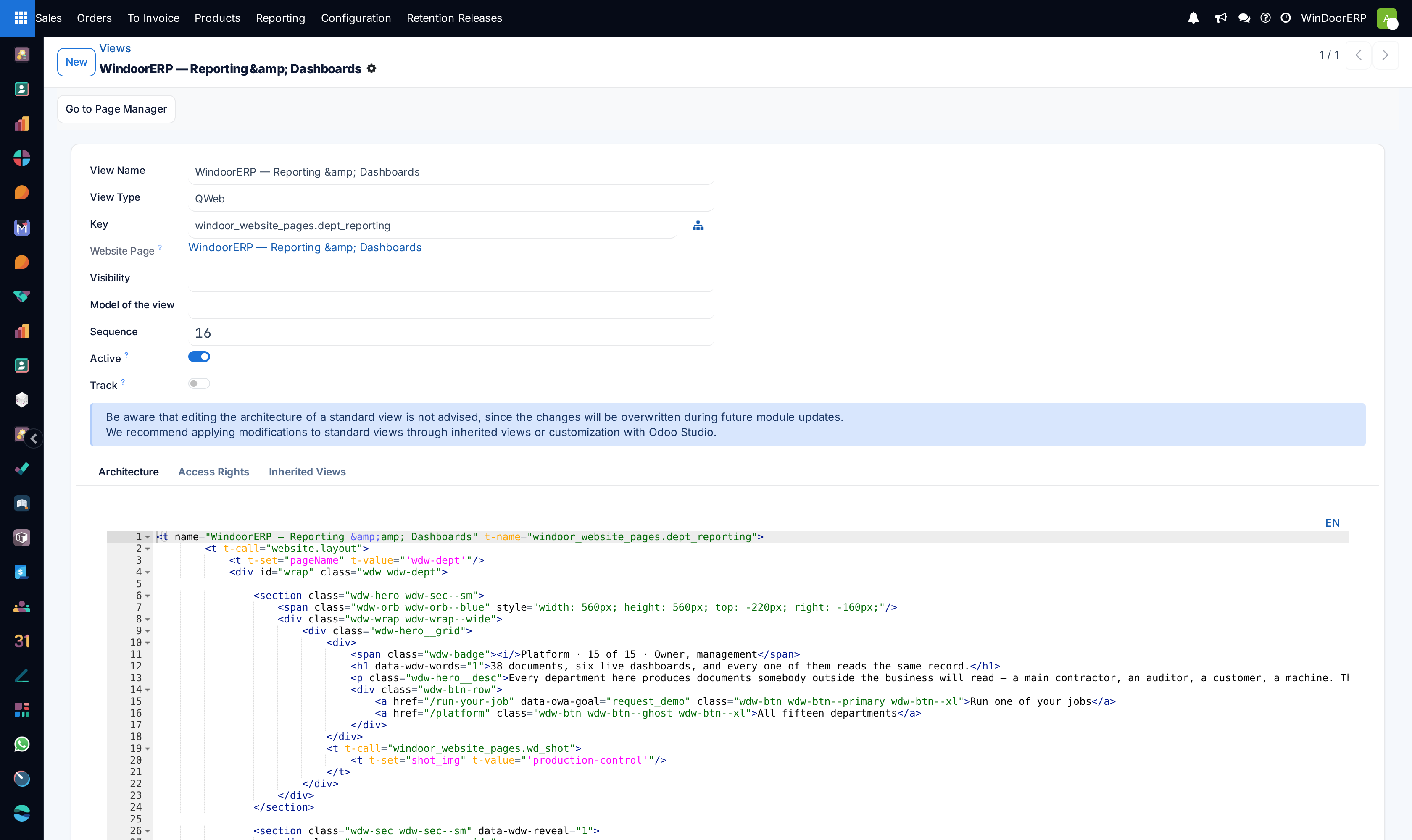Go back via Views breadcrumb link
This screenshot has width=1412, height=840.
115,48
